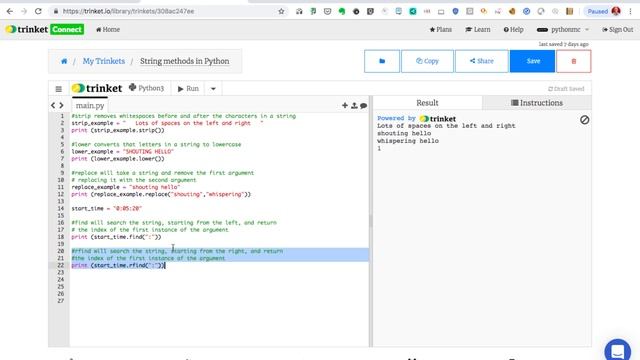This screenshot has width=640, height=360.
Task: Open the Learn menu item
Action: 478,29
